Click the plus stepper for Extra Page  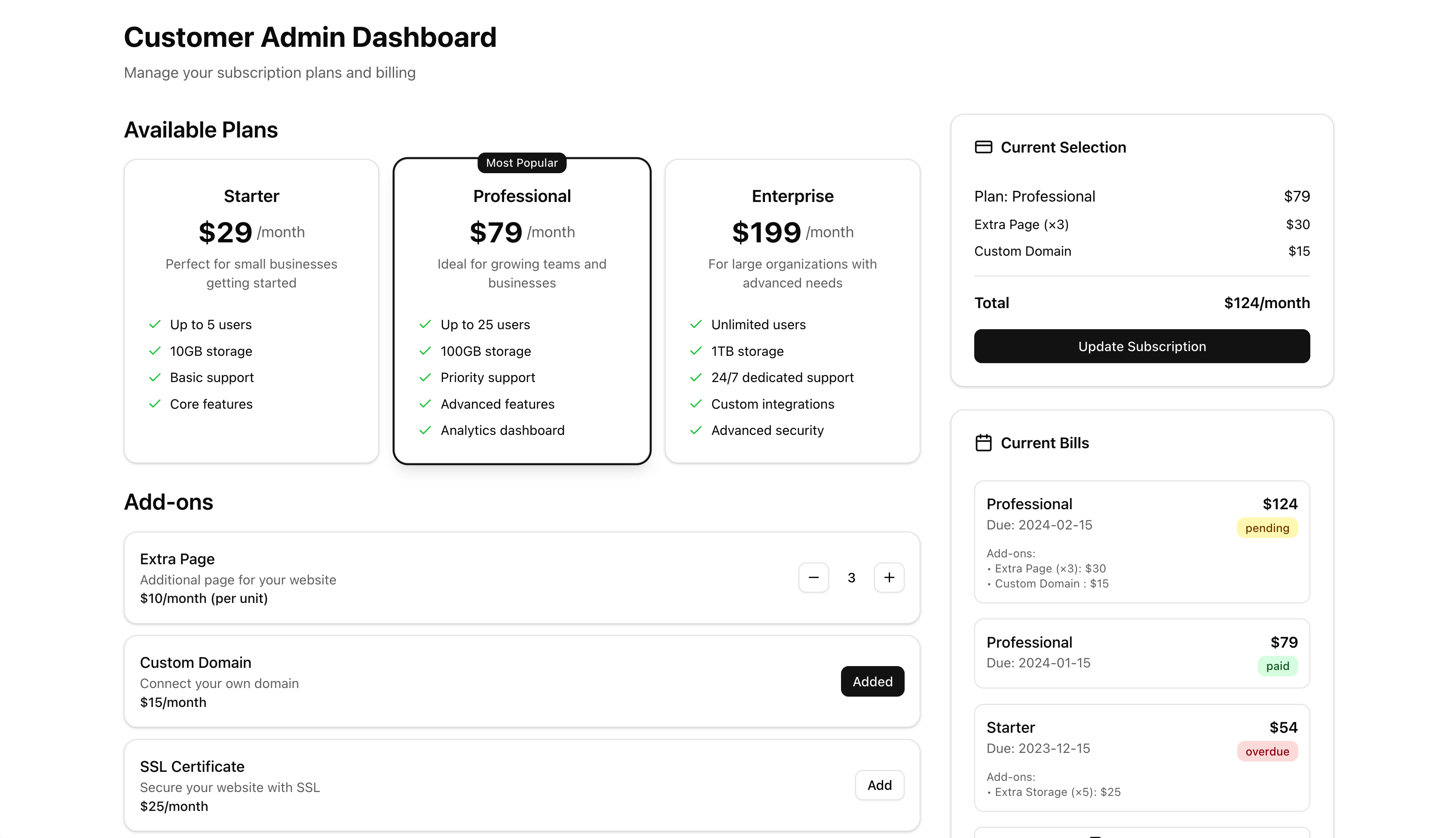coord(889,577)
